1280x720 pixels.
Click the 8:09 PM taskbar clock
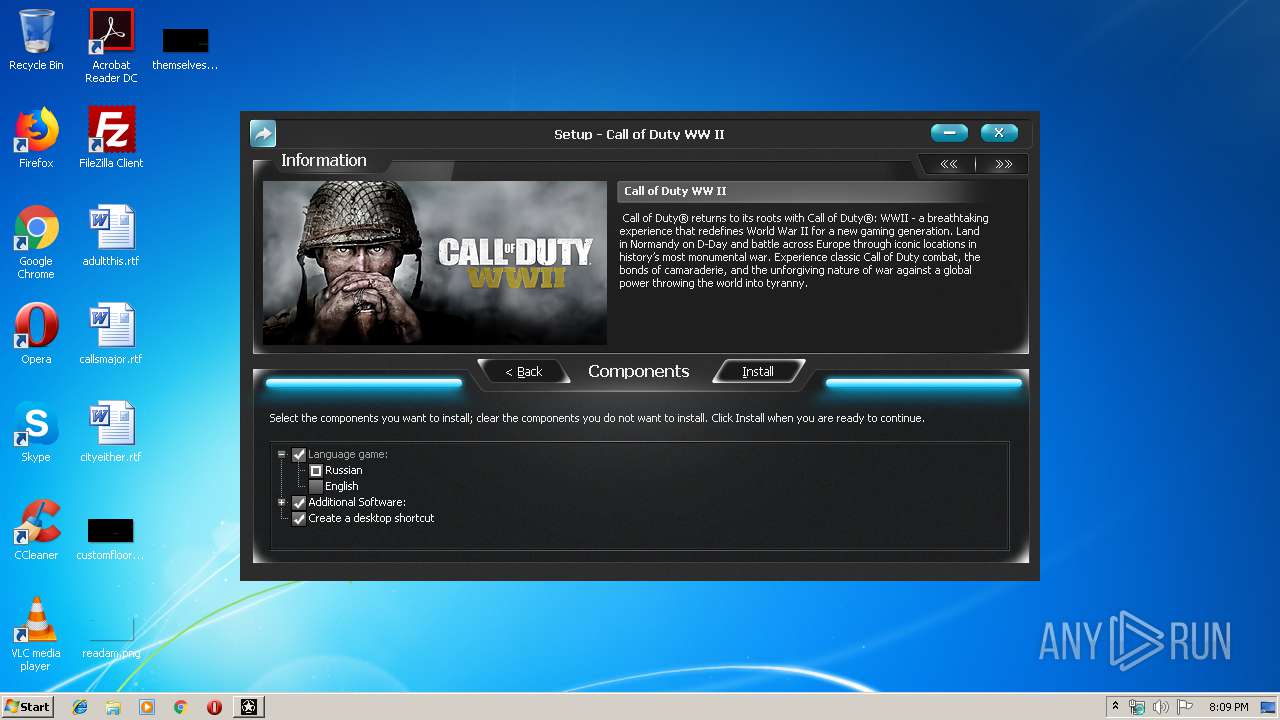(x=1228, y=707)
